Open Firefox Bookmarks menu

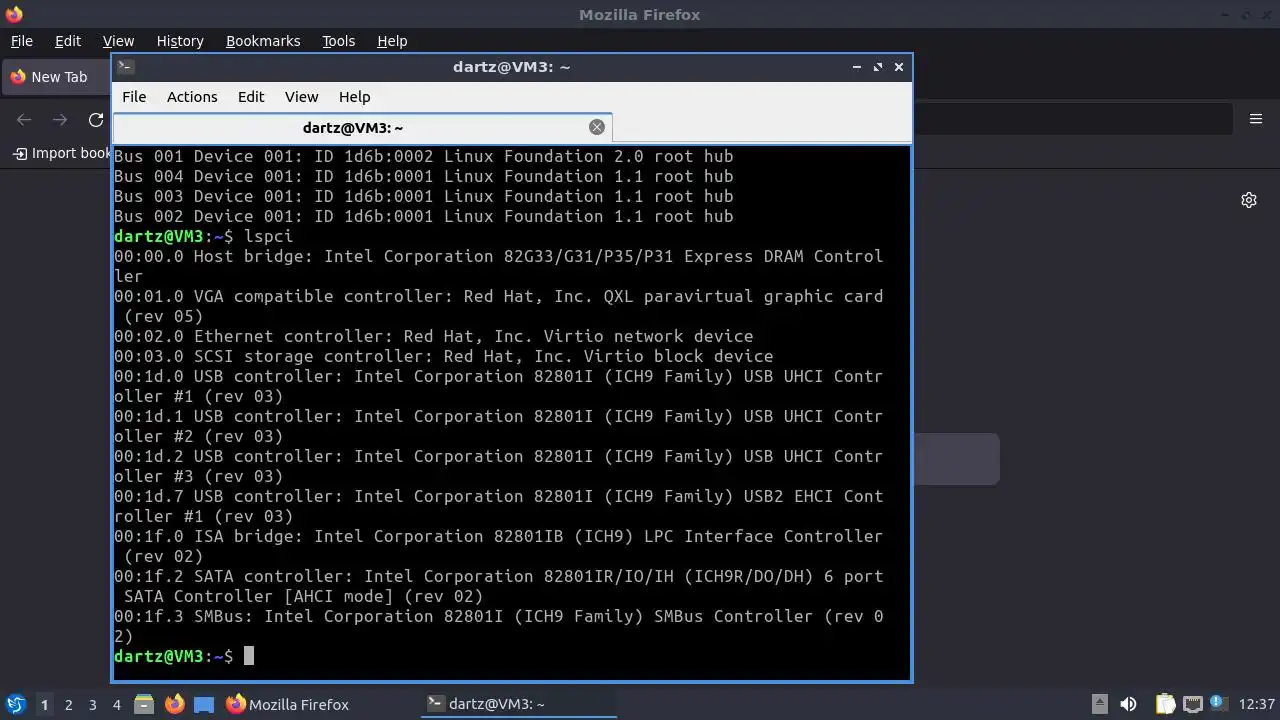tap(263, 41)
